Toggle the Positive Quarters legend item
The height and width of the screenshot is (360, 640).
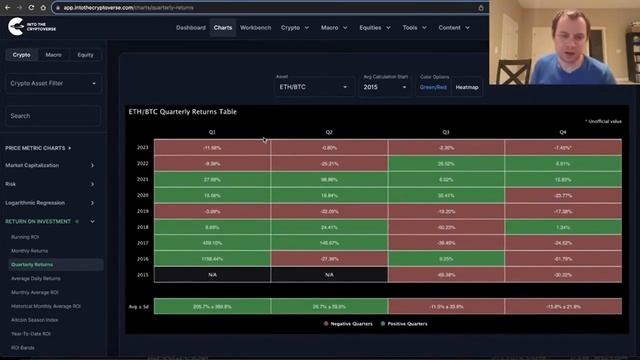[404, 324]
